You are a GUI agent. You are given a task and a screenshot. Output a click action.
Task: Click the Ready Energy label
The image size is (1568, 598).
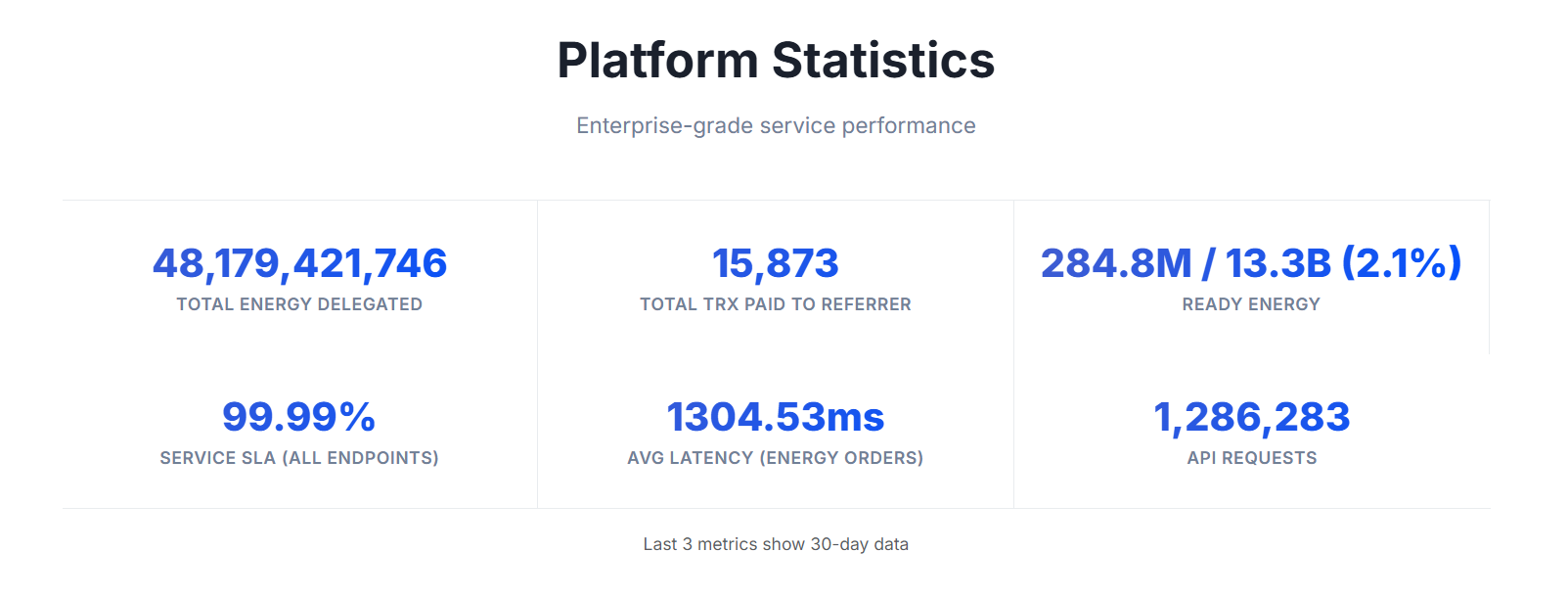(x=1251, y=304)
